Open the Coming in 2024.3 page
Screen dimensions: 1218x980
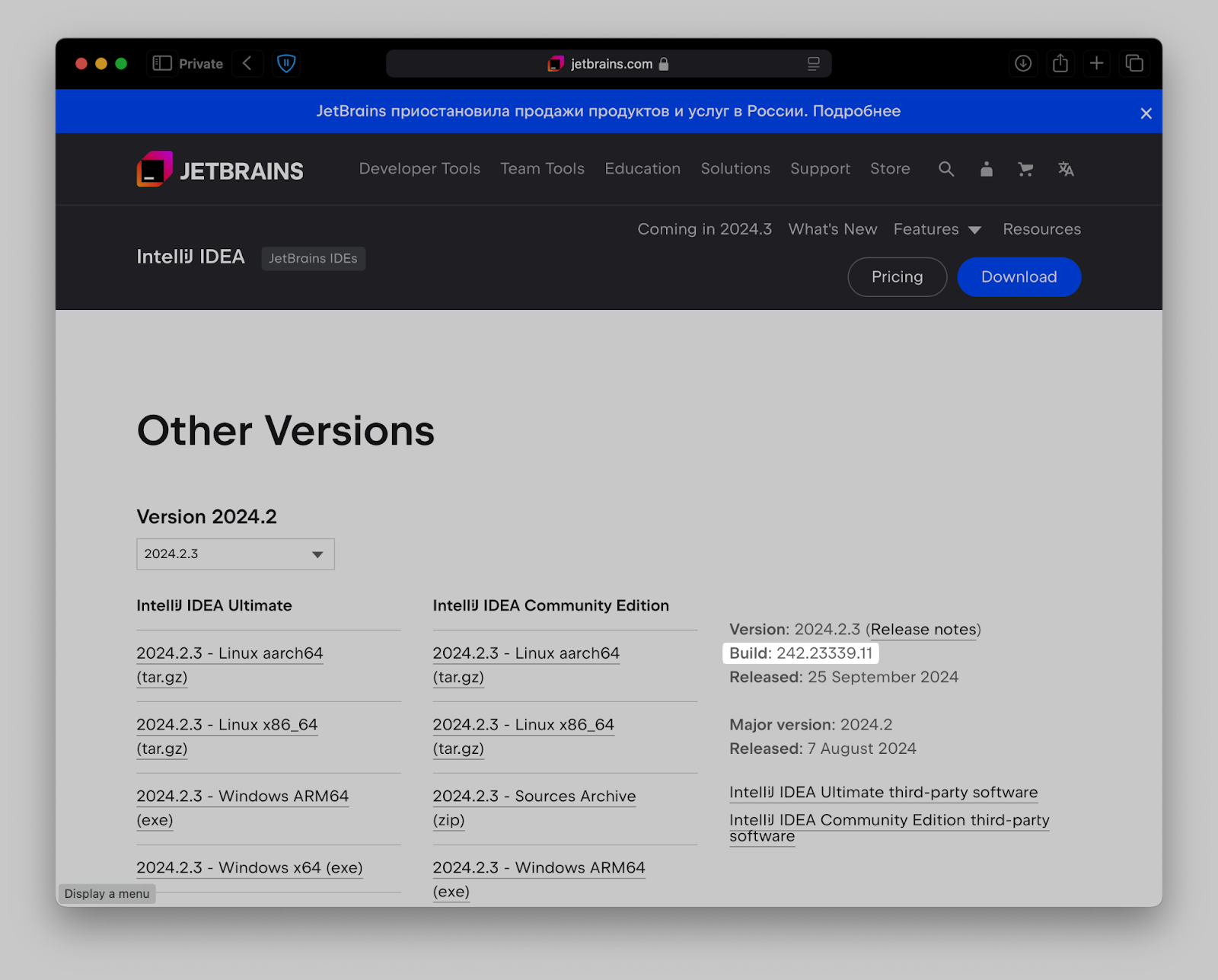click(x=704, y=229)
